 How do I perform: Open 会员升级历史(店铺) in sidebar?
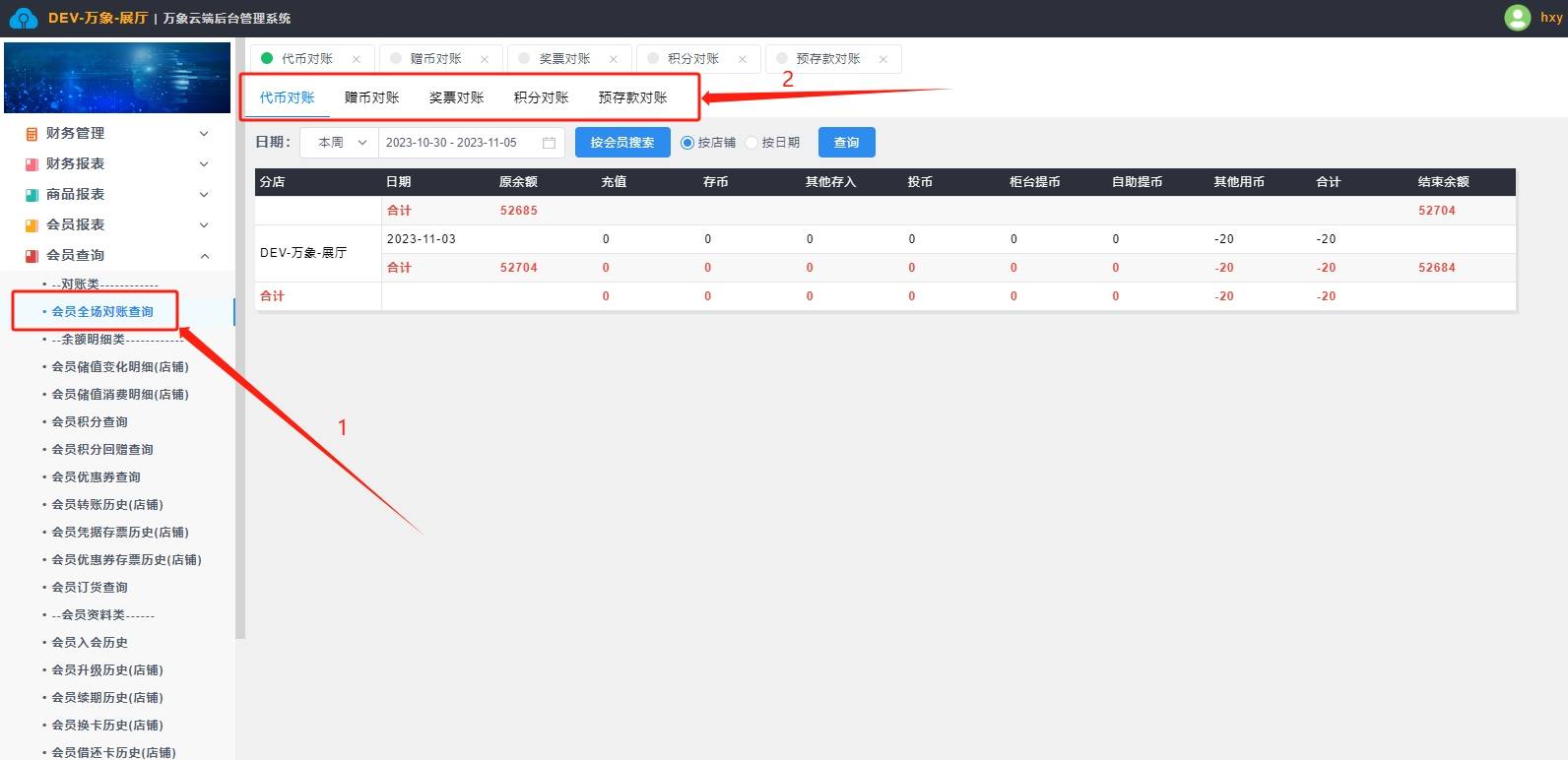tap(107, 670)
